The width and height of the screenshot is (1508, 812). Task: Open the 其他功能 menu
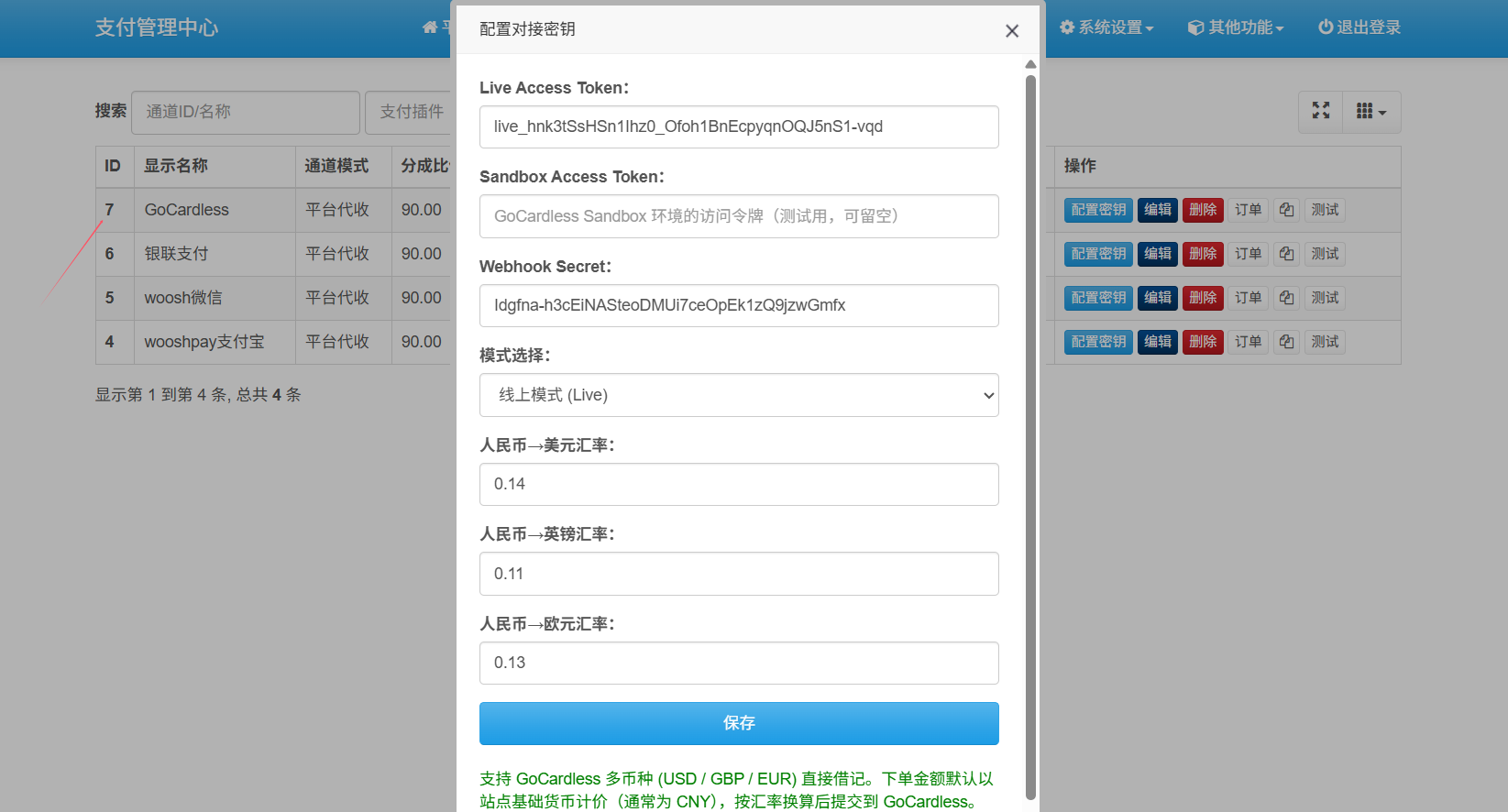1236,27
